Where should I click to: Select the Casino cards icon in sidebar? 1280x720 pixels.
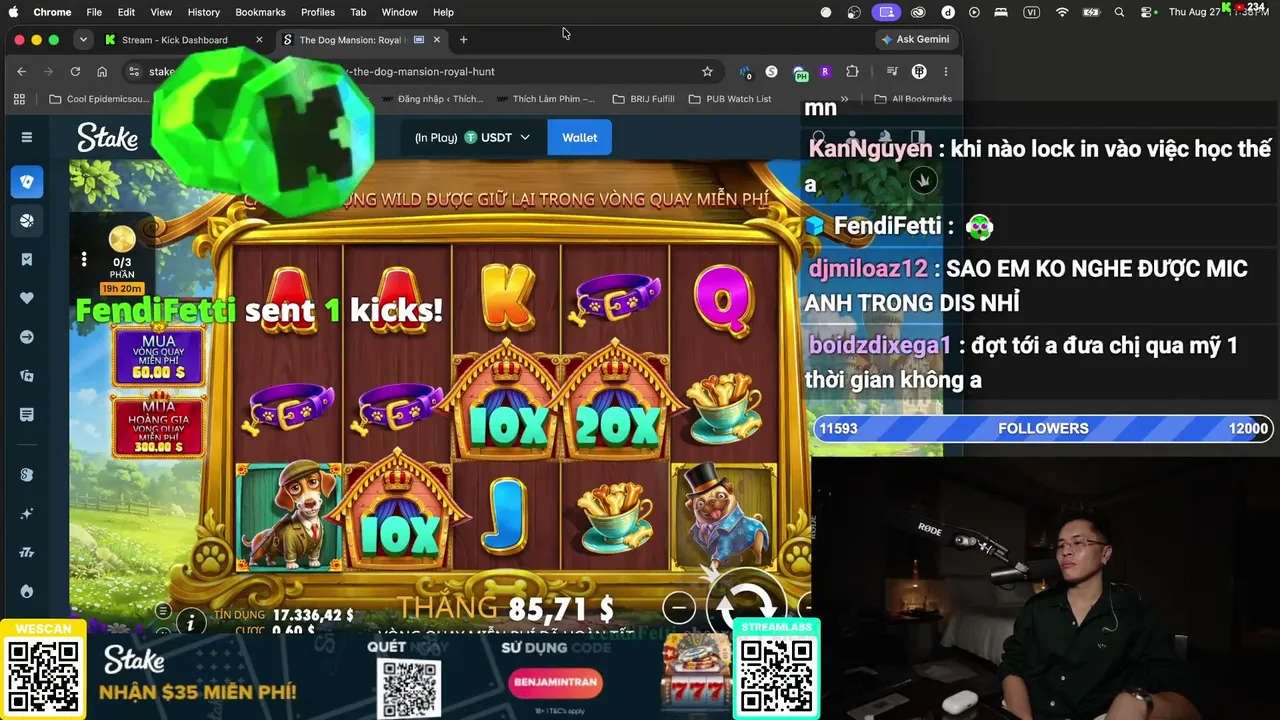point(27,181)
